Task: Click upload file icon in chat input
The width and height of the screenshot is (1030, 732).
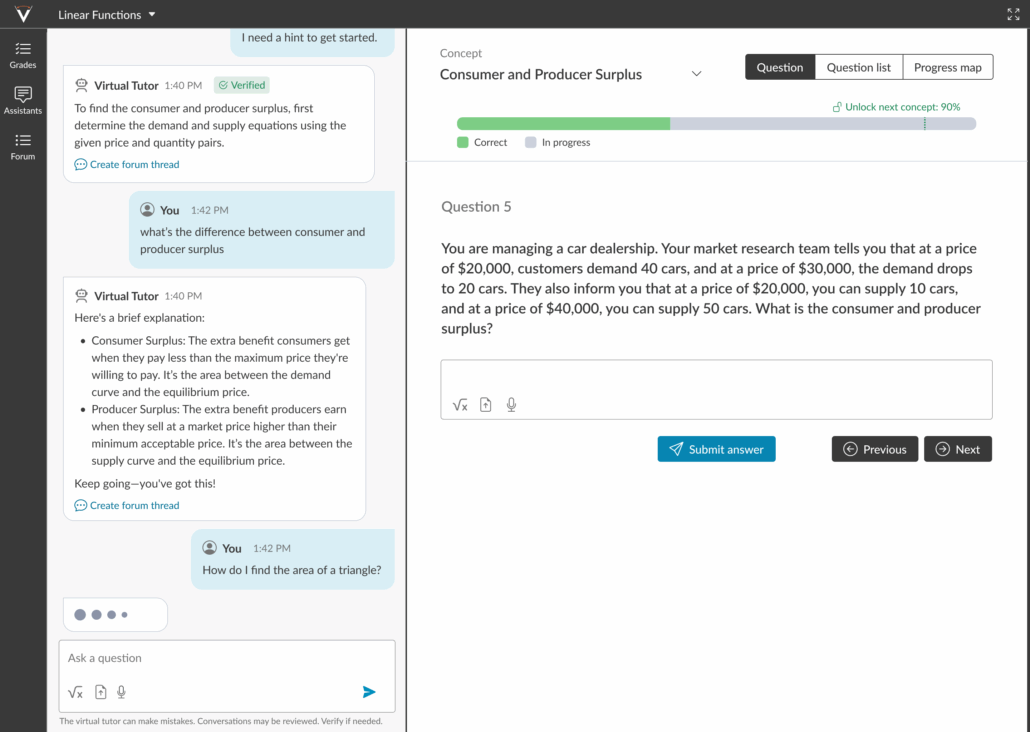Action: [100, 692]
